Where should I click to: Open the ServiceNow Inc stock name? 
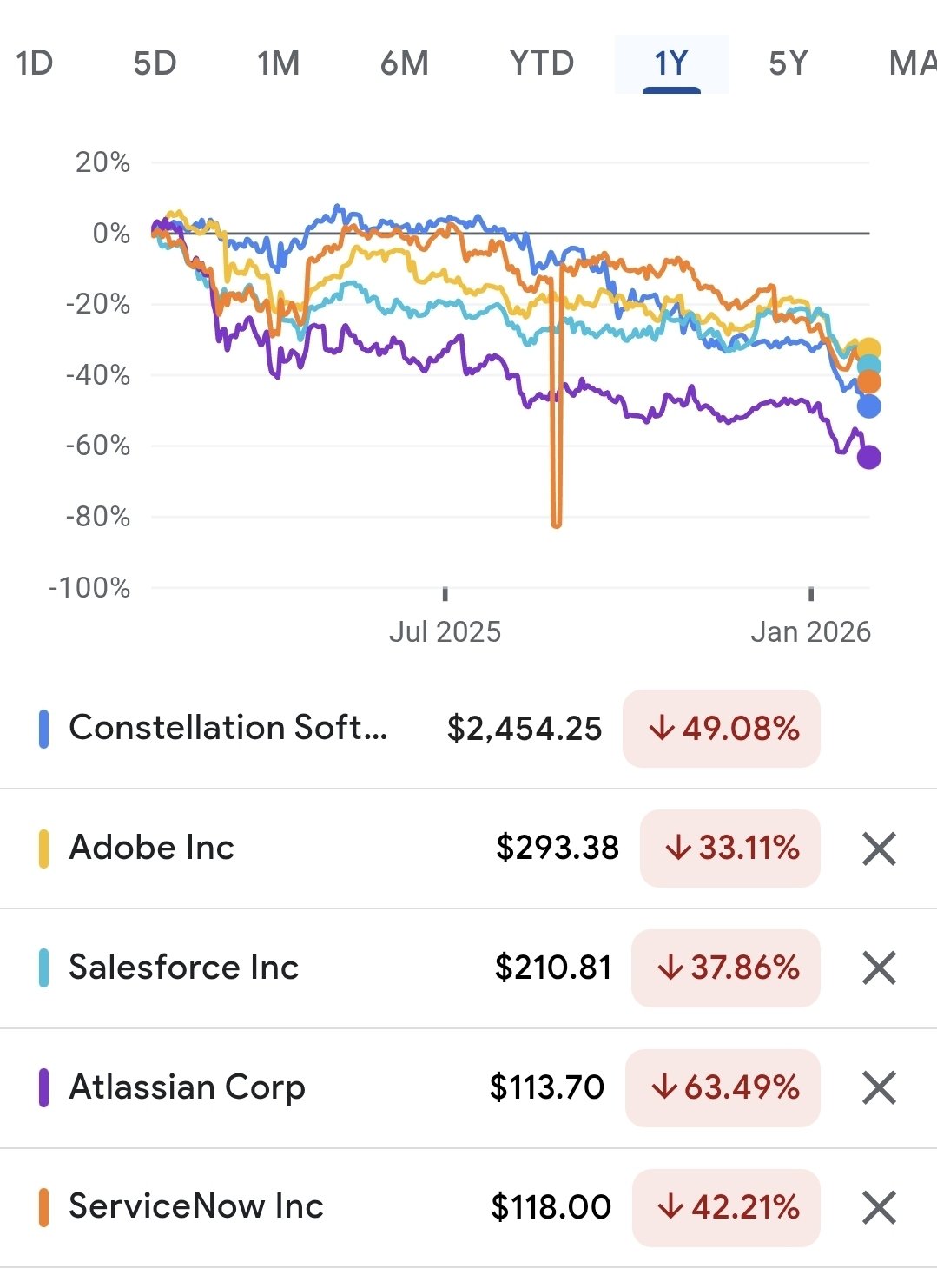(x=196, y=1206)
